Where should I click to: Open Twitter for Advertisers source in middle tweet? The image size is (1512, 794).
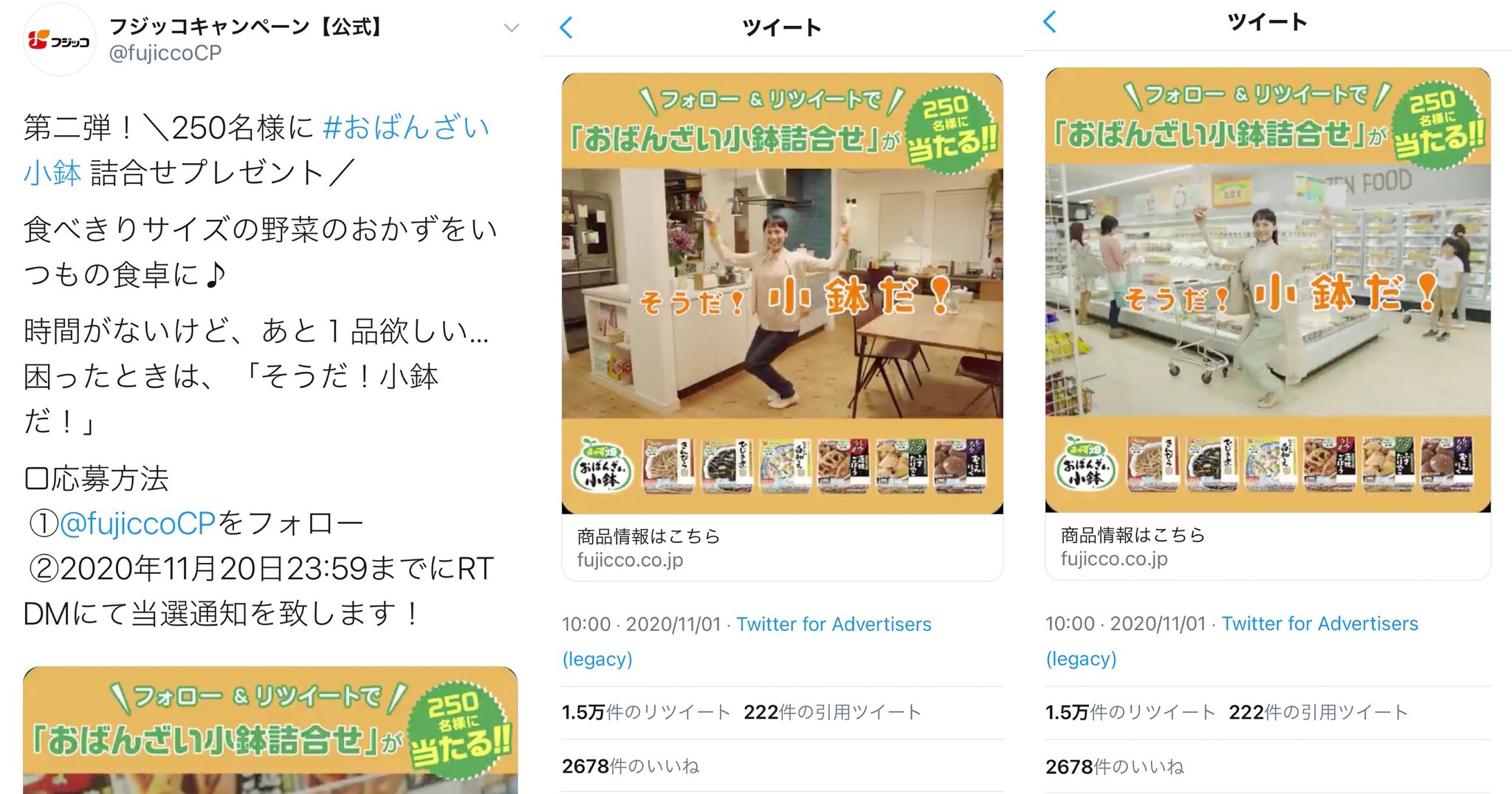(746, 641)
